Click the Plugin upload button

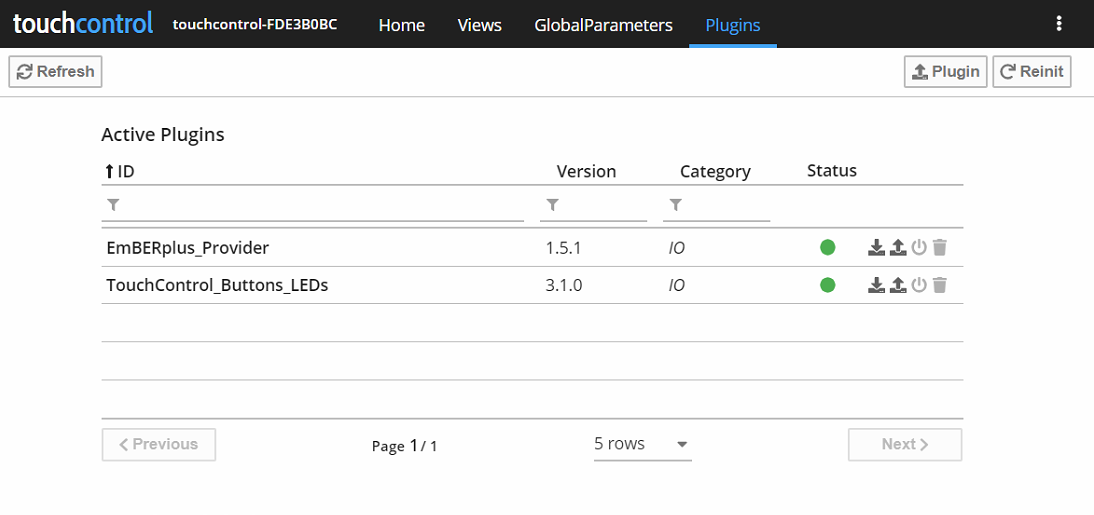(x=945, y=72)
